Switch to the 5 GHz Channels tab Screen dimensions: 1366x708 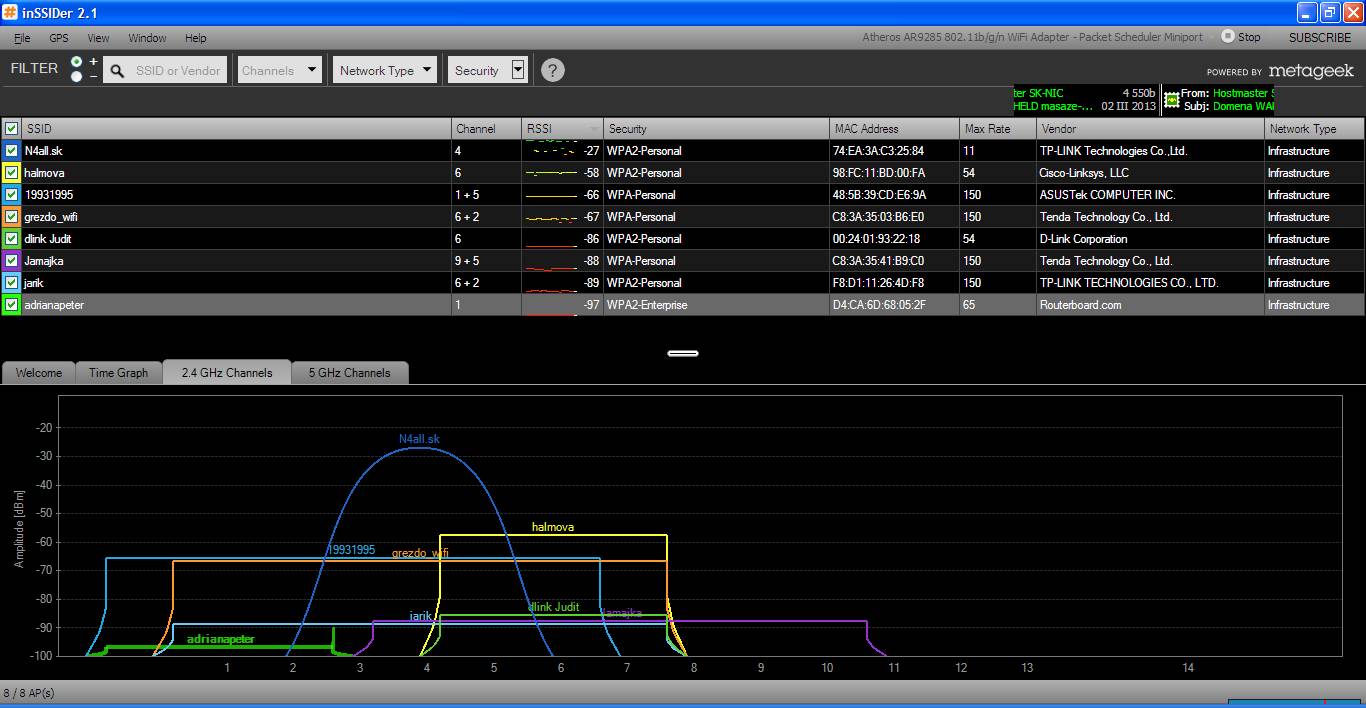tap(349, 373)
